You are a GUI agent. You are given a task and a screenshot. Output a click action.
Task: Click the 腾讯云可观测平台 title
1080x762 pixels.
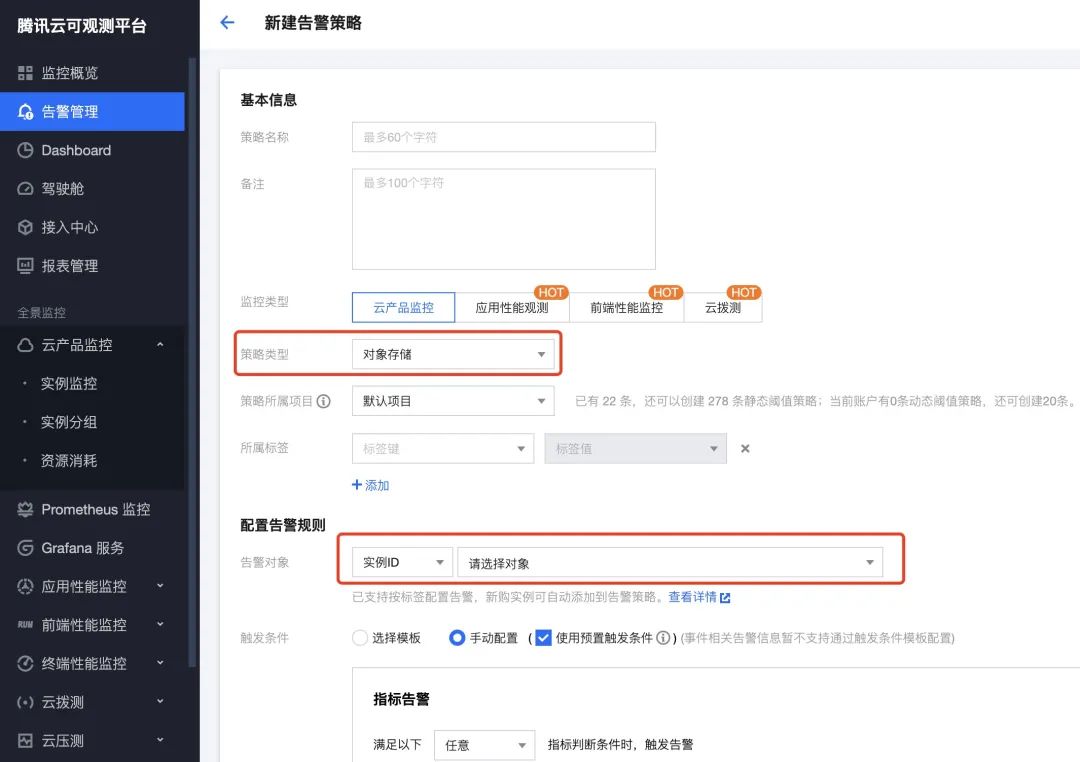click(82, 26)
